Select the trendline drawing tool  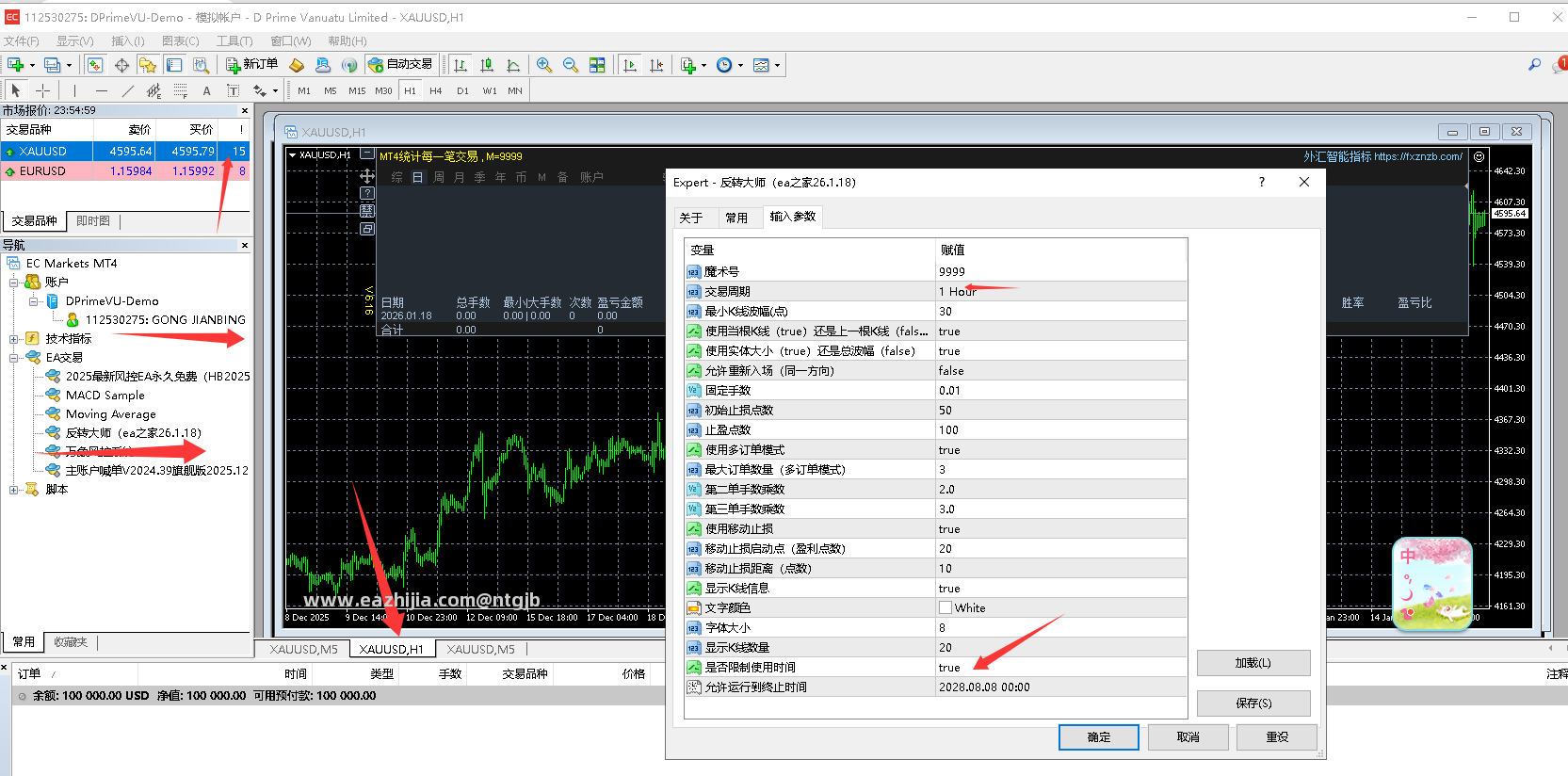pos(127,90)
